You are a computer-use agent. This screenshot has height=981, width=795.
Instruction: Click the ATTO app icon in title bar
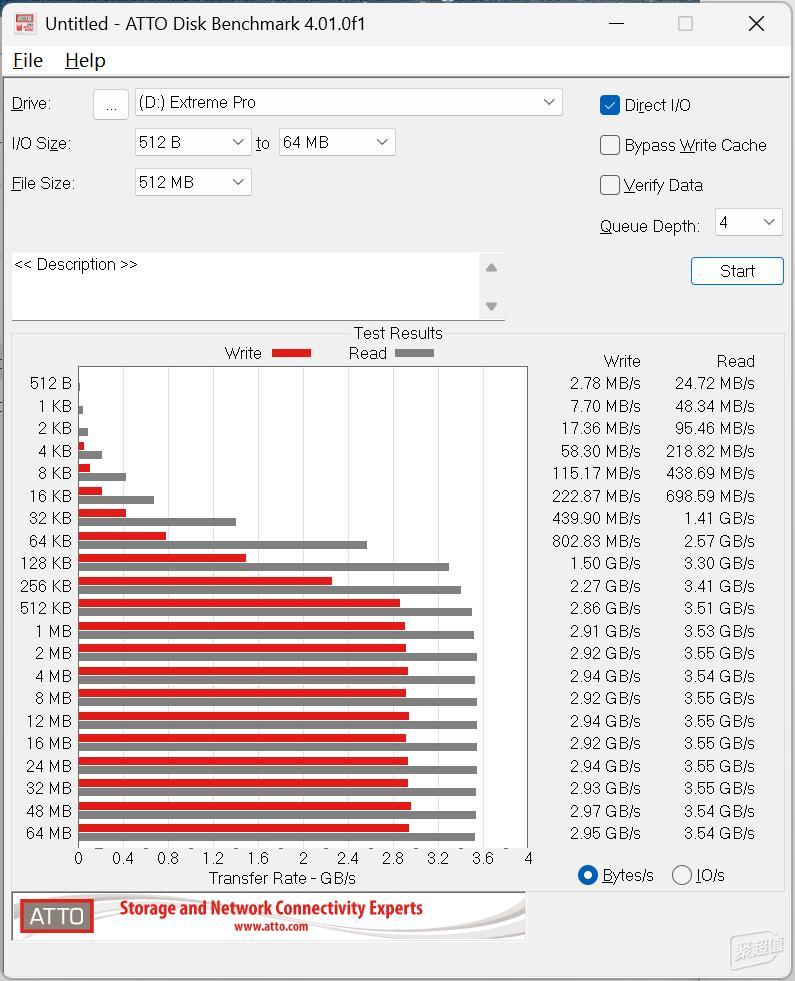pyautogui.click(x=24, y=23)
